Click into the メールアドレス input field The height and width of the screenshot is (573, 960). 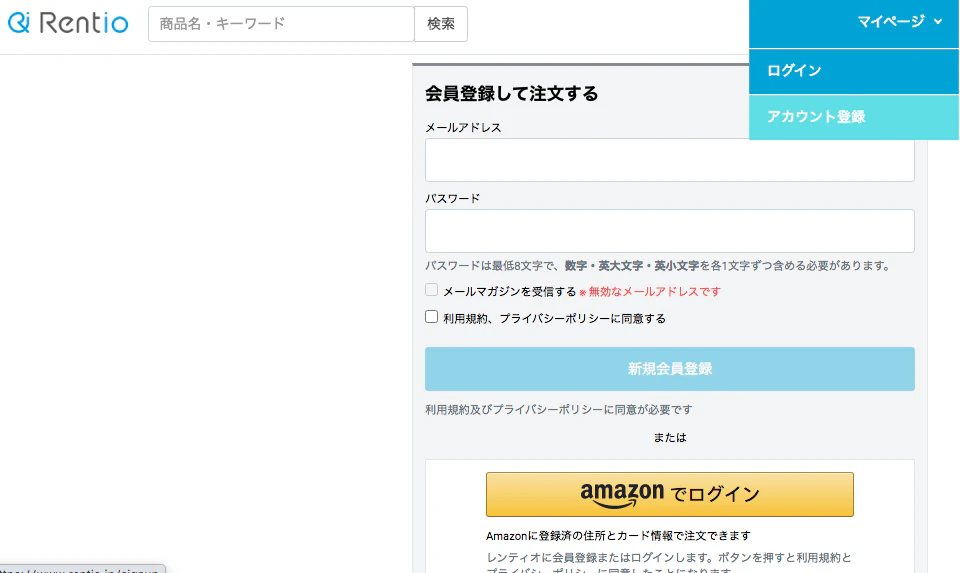point(670,160)
